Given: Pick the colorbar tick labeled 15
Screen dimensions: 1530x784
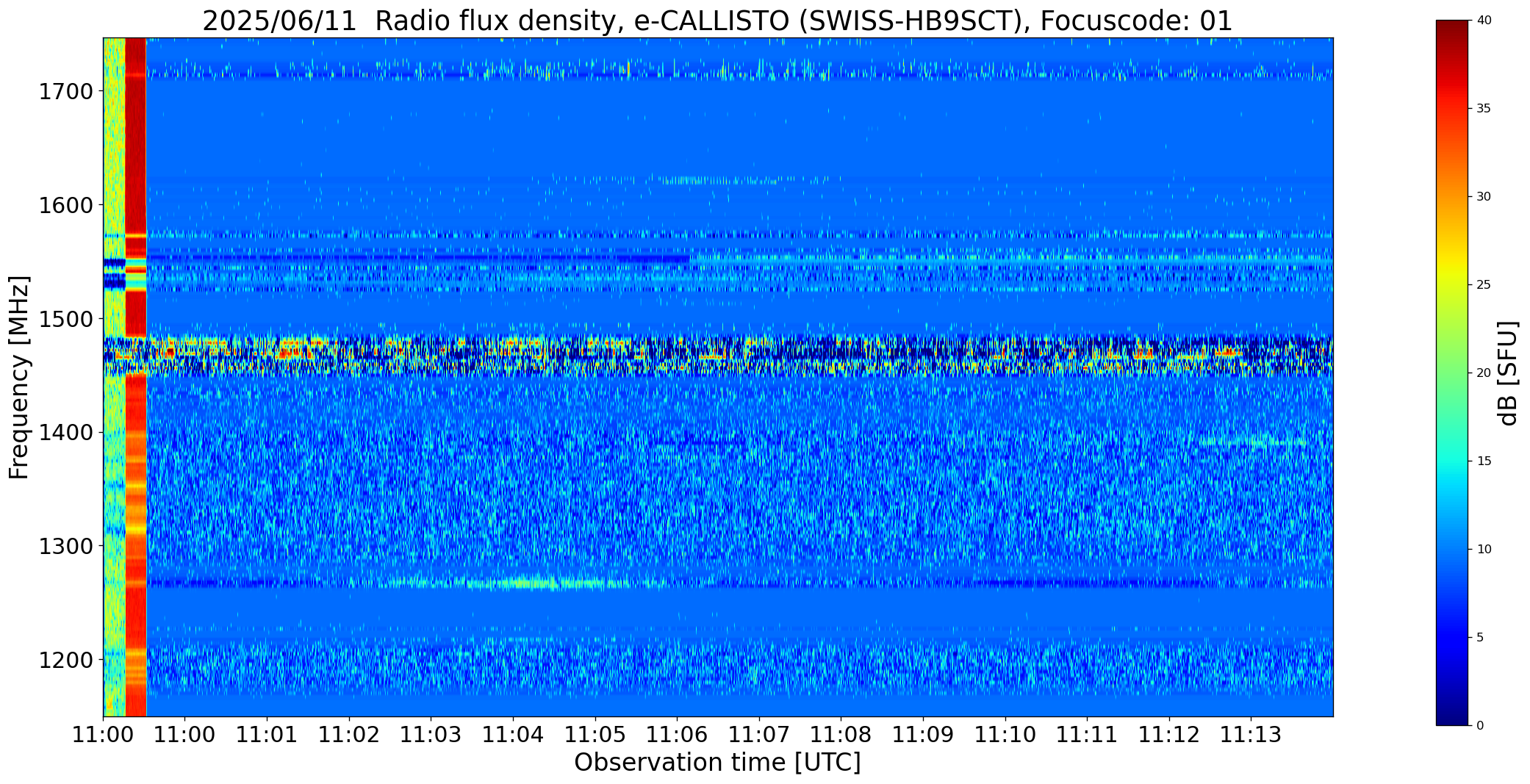Looking at the screenshot, I should pos(1484,461).
